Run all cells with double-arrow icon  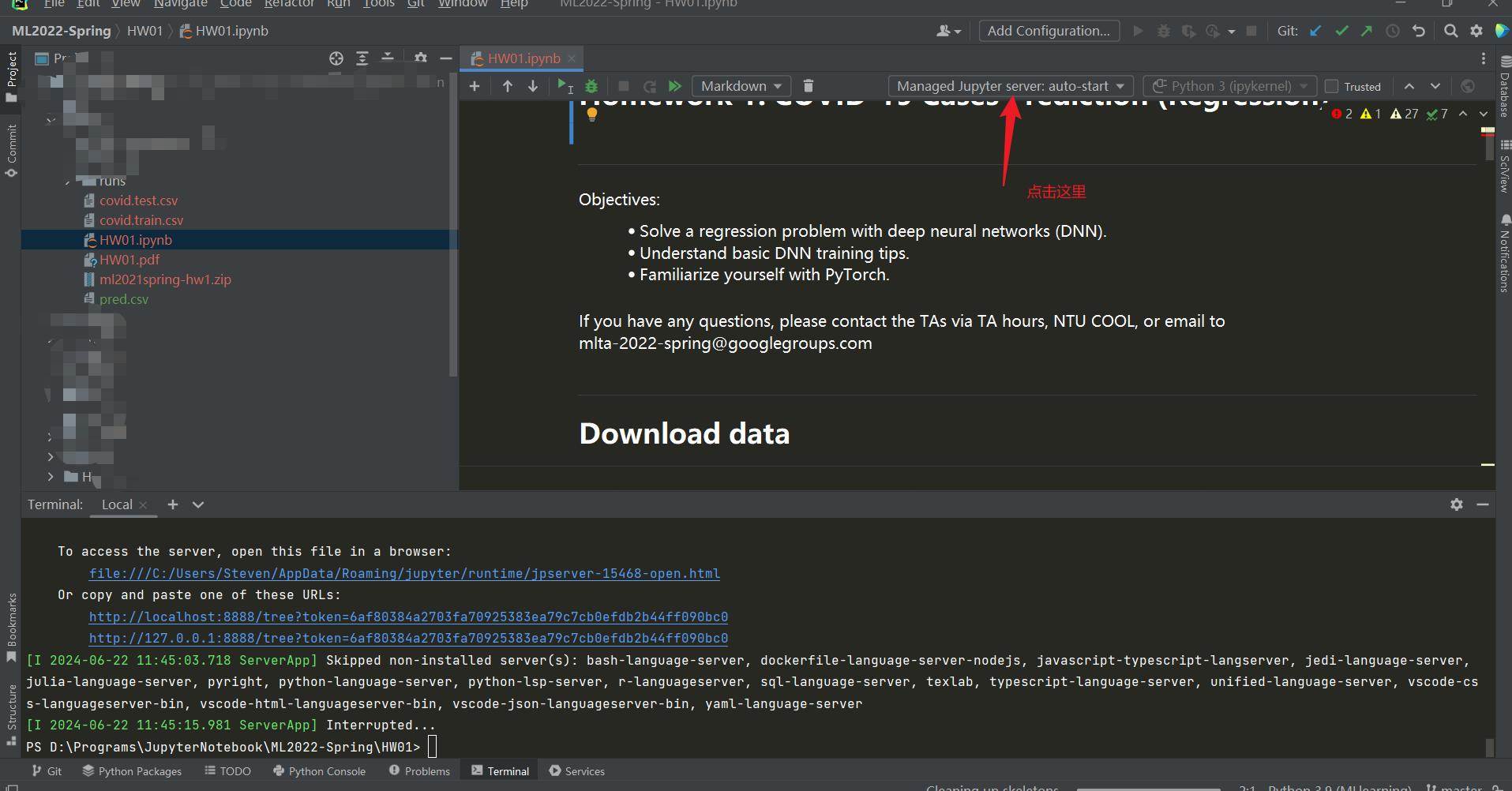[x=676, y=86]
